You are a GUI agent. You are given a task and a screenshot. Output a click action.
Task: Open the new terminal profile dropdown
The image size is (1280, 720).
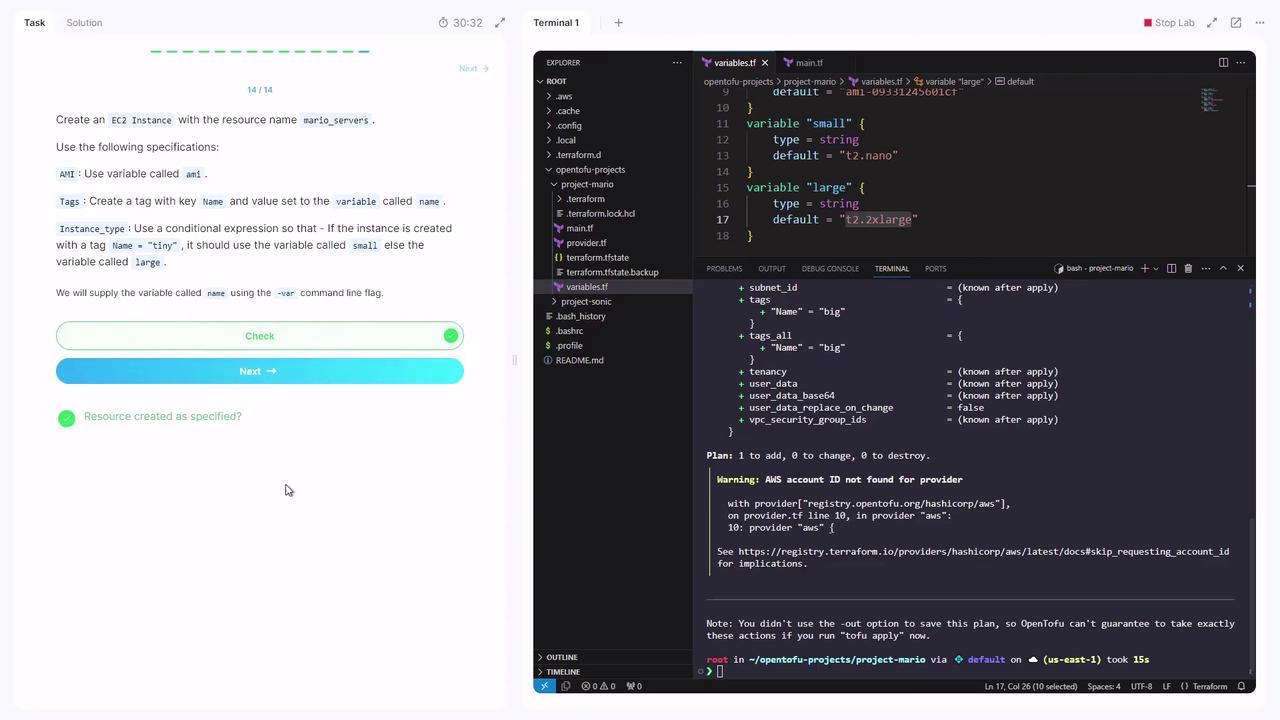pyautogui.click(x=1155, y=268)
